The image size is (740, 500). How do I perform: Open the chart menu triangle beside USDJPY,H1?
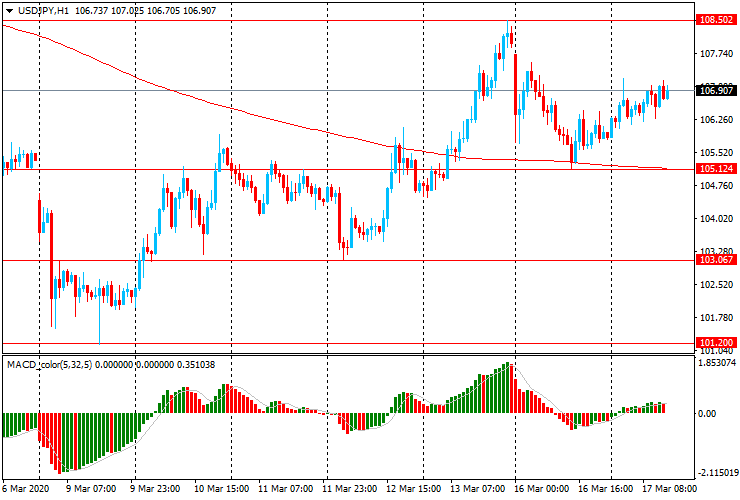9,10
